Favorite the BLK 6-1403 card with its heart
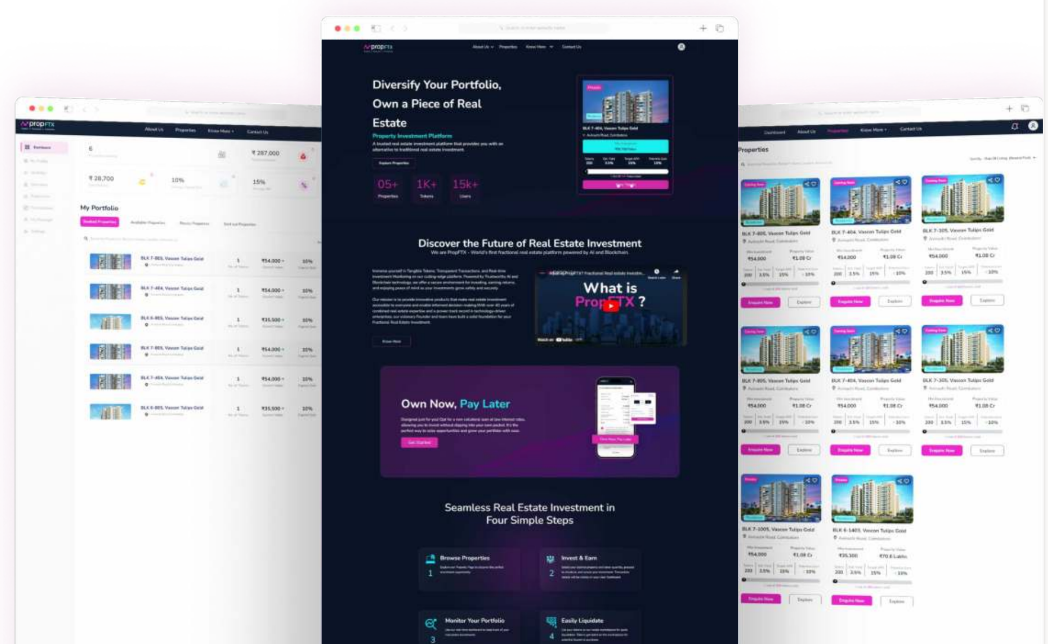1048x644 pixels. (907, 481)
